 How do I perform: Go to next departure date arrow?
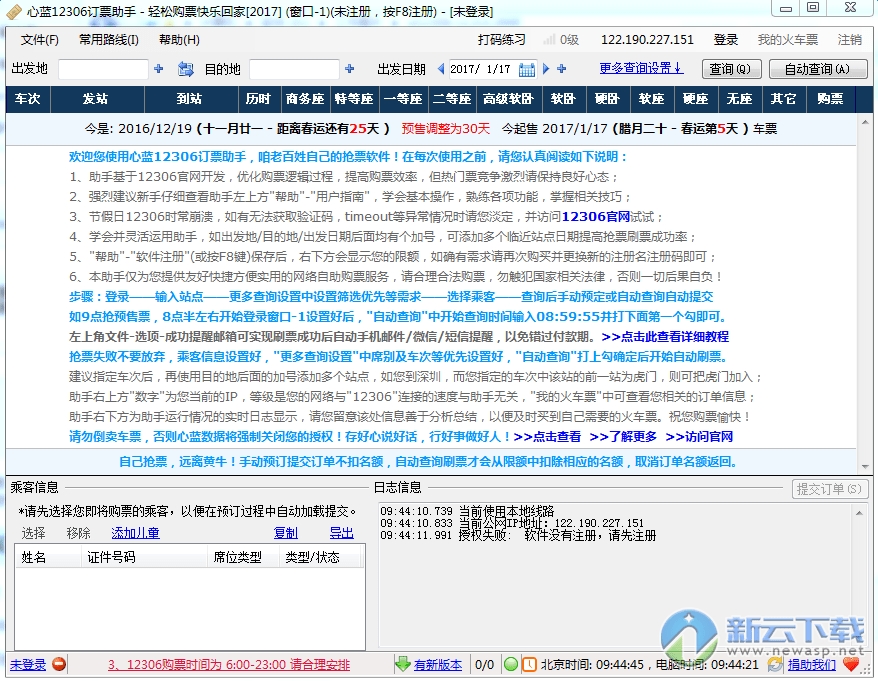[546, 68]
